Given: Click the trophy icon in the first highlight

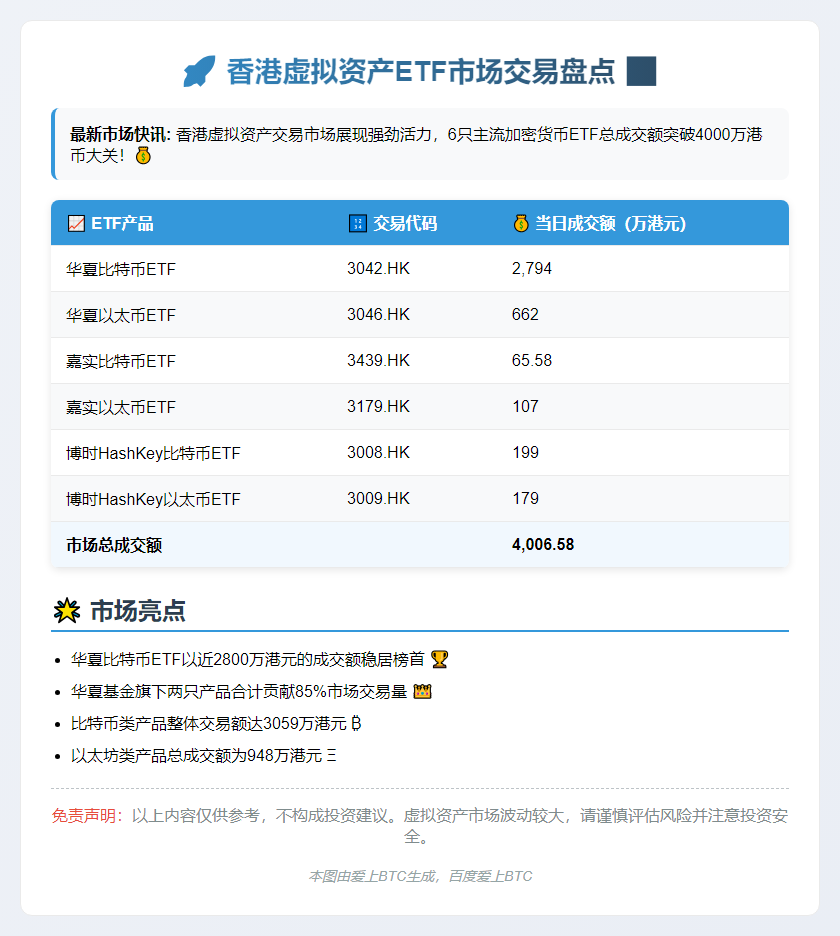Looking at the screenshot, I should point(439,660).
